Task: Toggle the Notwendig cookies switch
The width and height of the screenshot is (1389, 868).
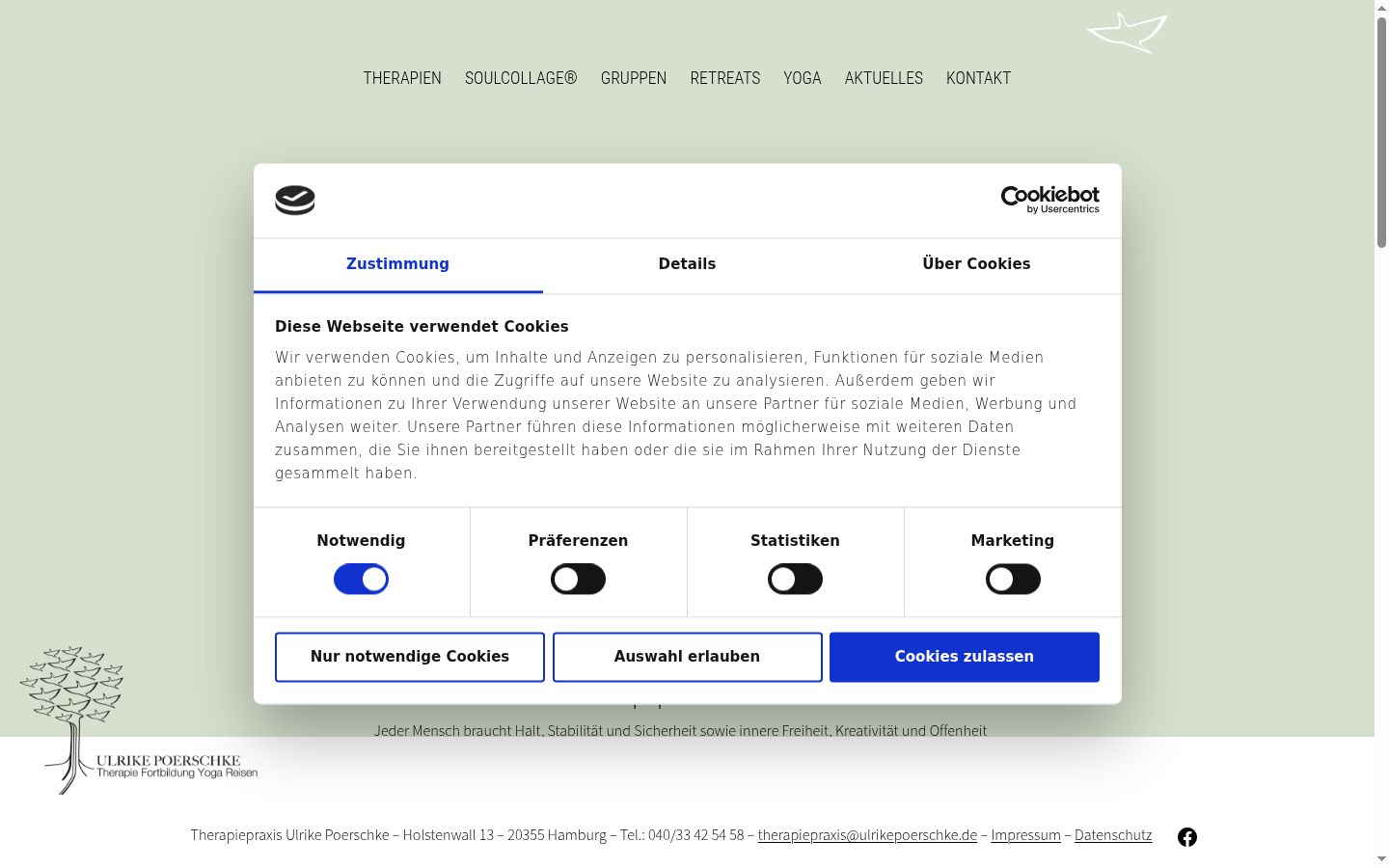Action: 361,580
